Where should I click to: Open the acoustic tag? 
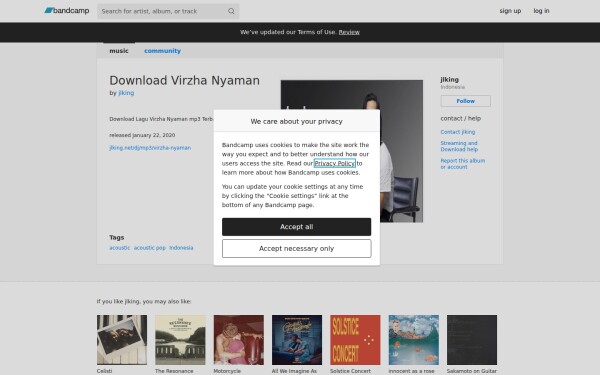(x=119, y=248)
